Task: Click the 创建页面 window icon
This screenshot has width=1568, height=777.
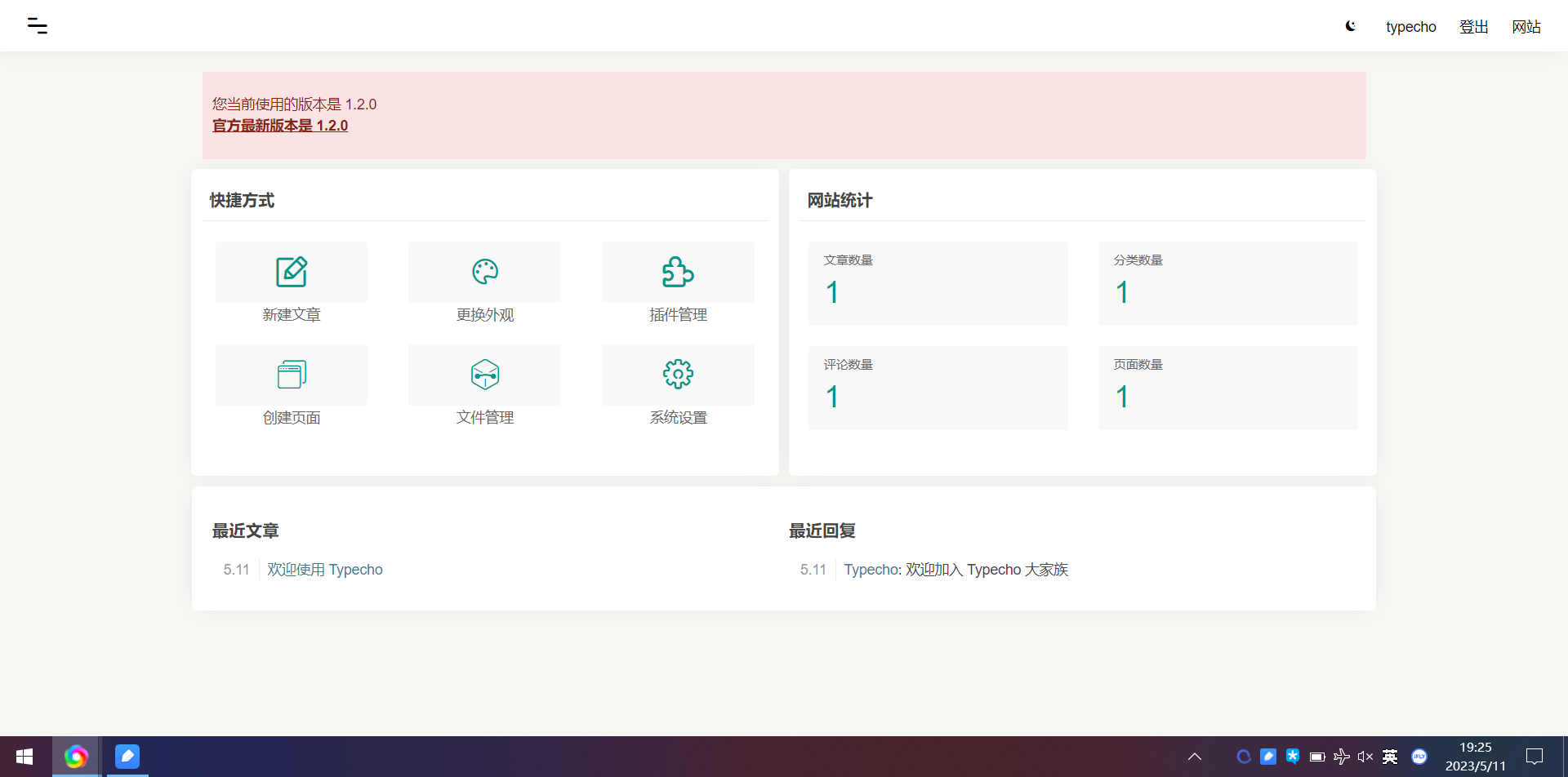Action: coord(292,375)
